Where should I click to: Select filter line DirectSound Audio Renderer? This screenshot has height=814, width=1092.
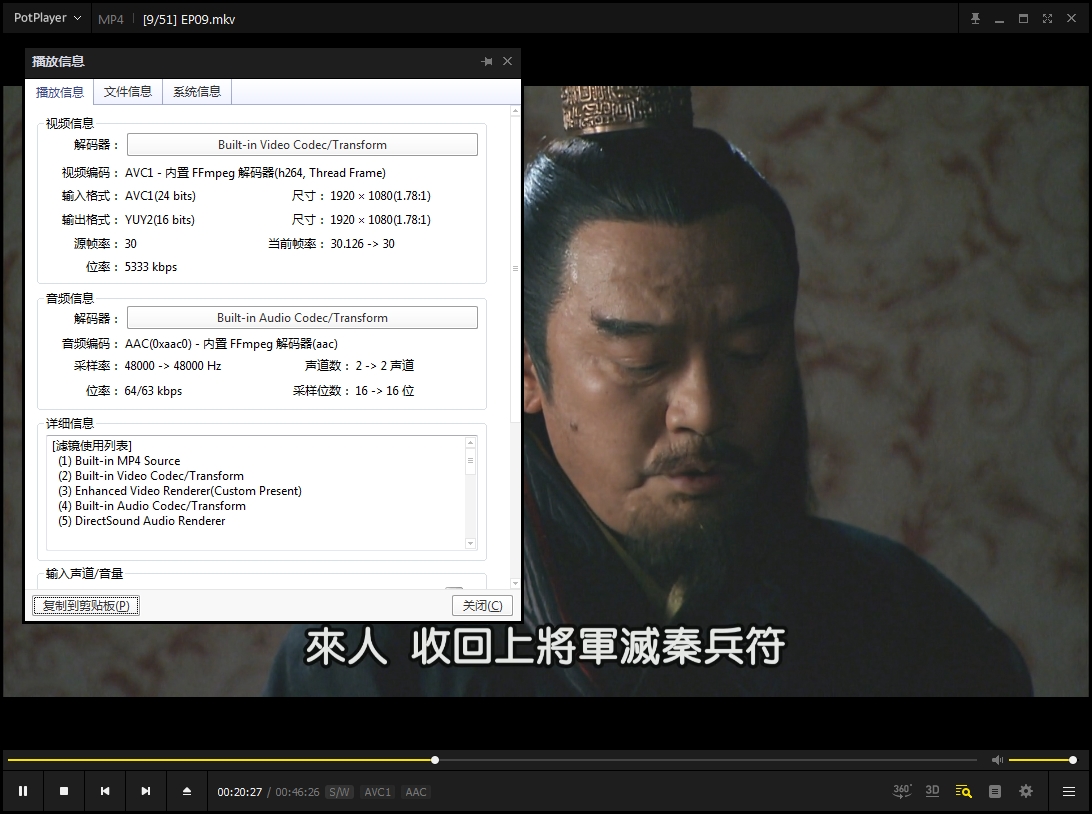point(141,521)
